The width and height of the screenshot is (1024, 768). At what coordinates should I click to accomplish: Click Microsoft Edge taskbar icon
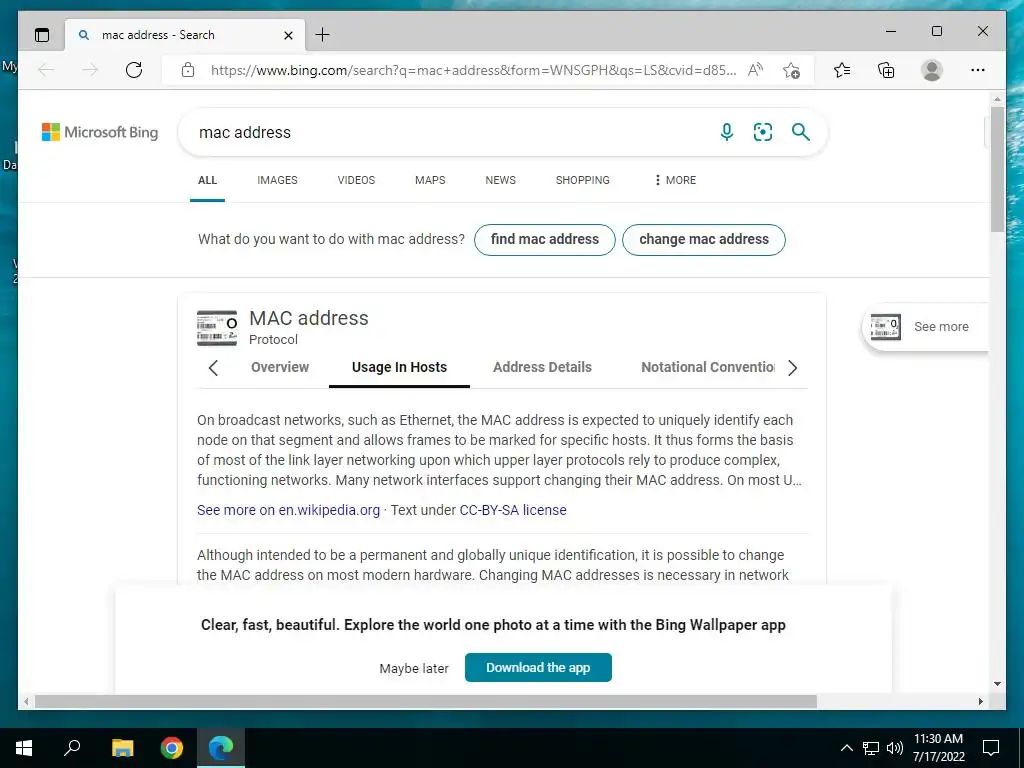tap(221, 748)
